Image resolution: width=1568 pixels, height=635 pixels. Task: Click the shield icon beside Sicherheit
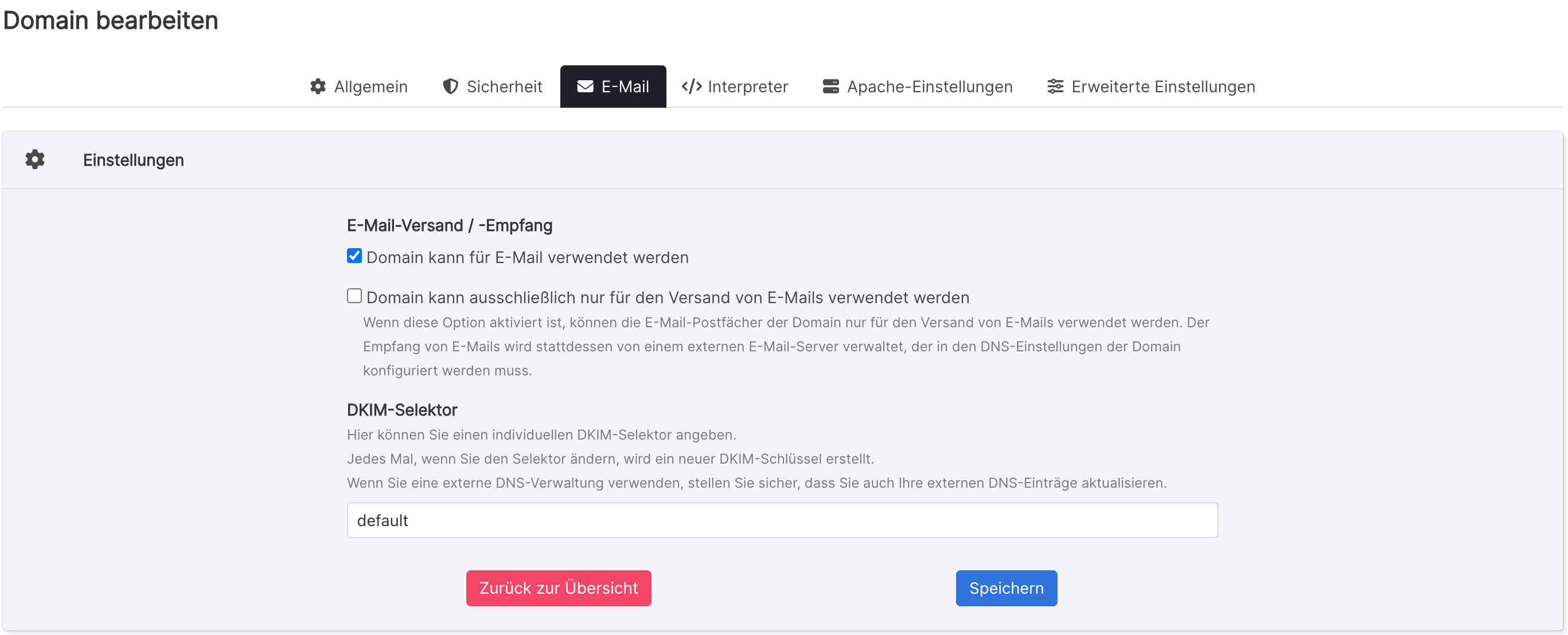450,87
